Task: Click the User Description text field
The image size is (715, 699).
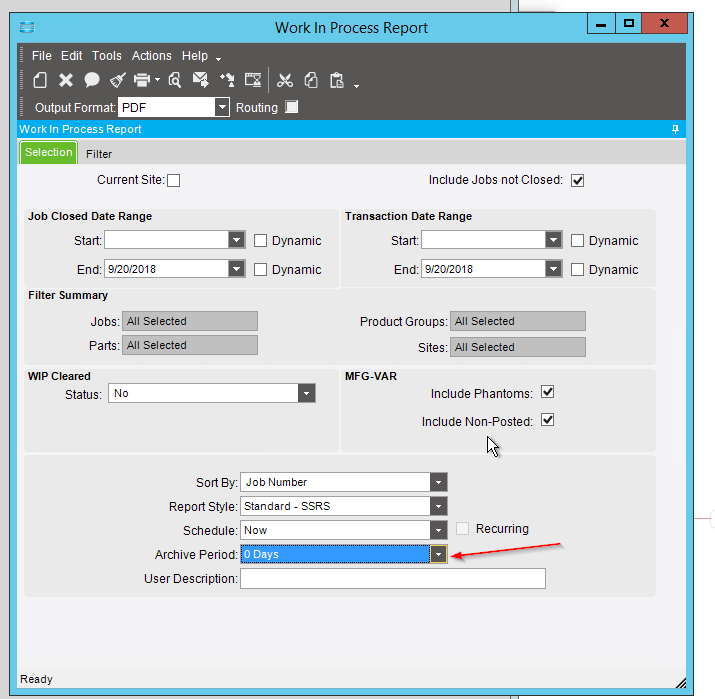Action: tap(393, 579)
